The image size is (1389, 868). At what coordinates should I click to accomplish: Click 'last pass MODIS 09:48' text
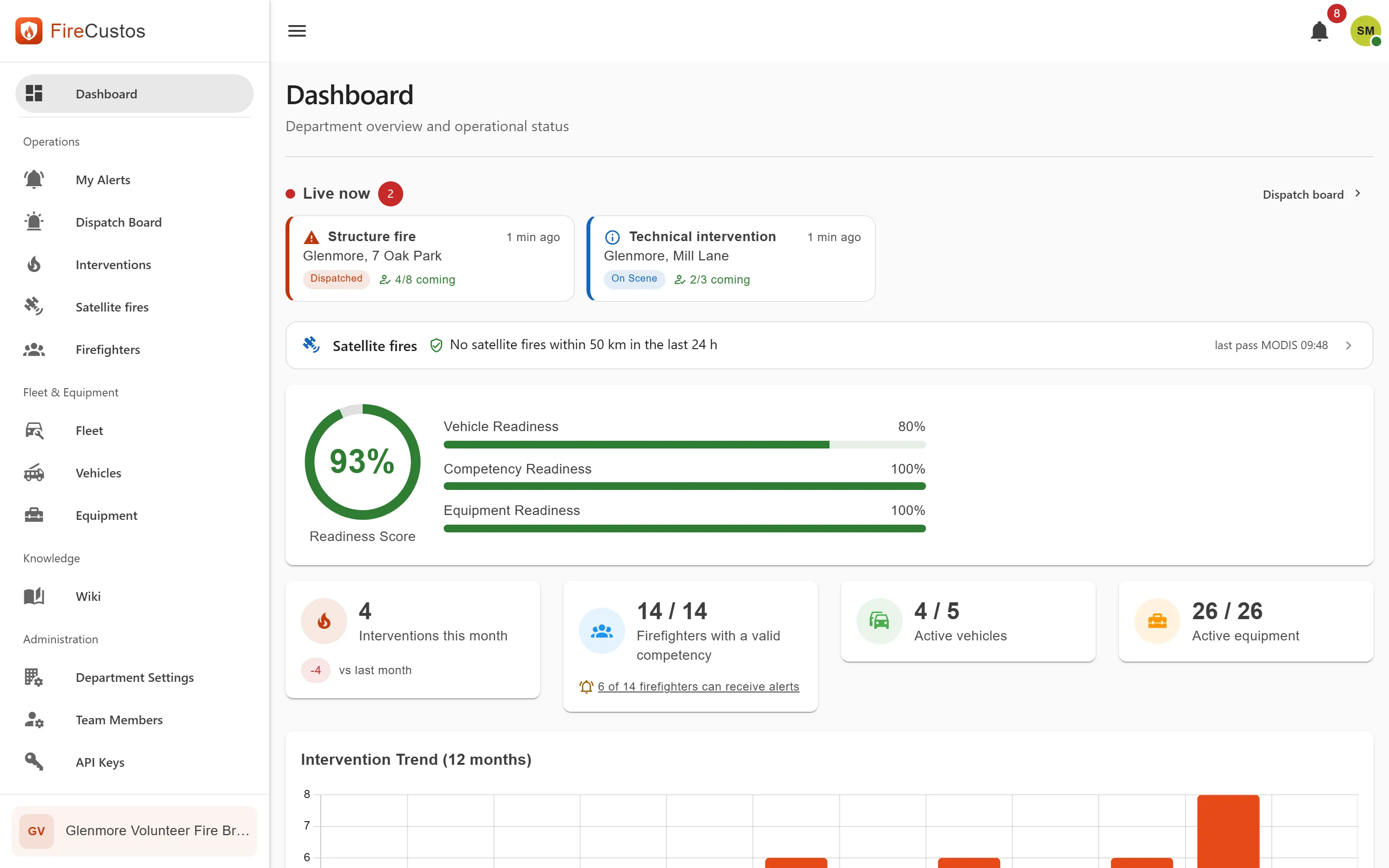click(x=1271, y=346)
